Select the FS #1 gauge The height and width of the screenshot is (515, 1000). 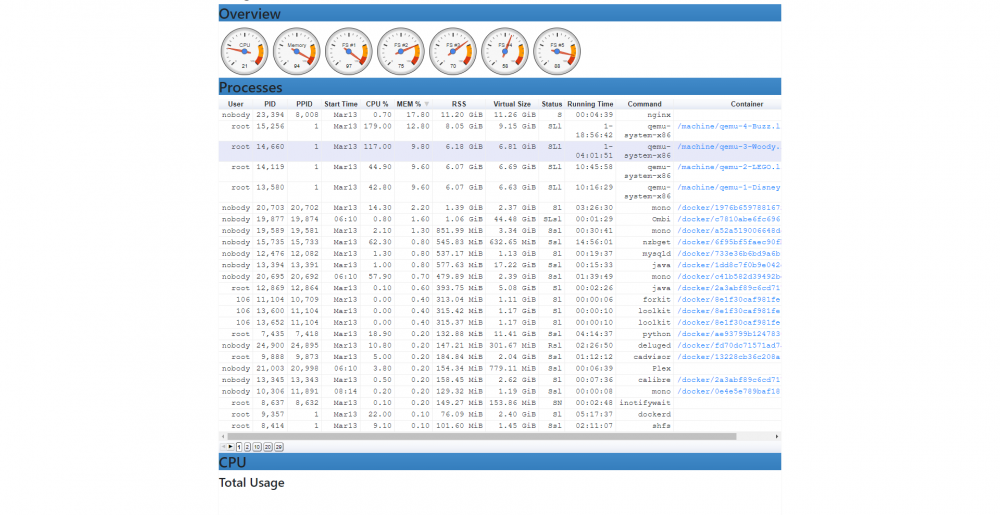[349, 51]
